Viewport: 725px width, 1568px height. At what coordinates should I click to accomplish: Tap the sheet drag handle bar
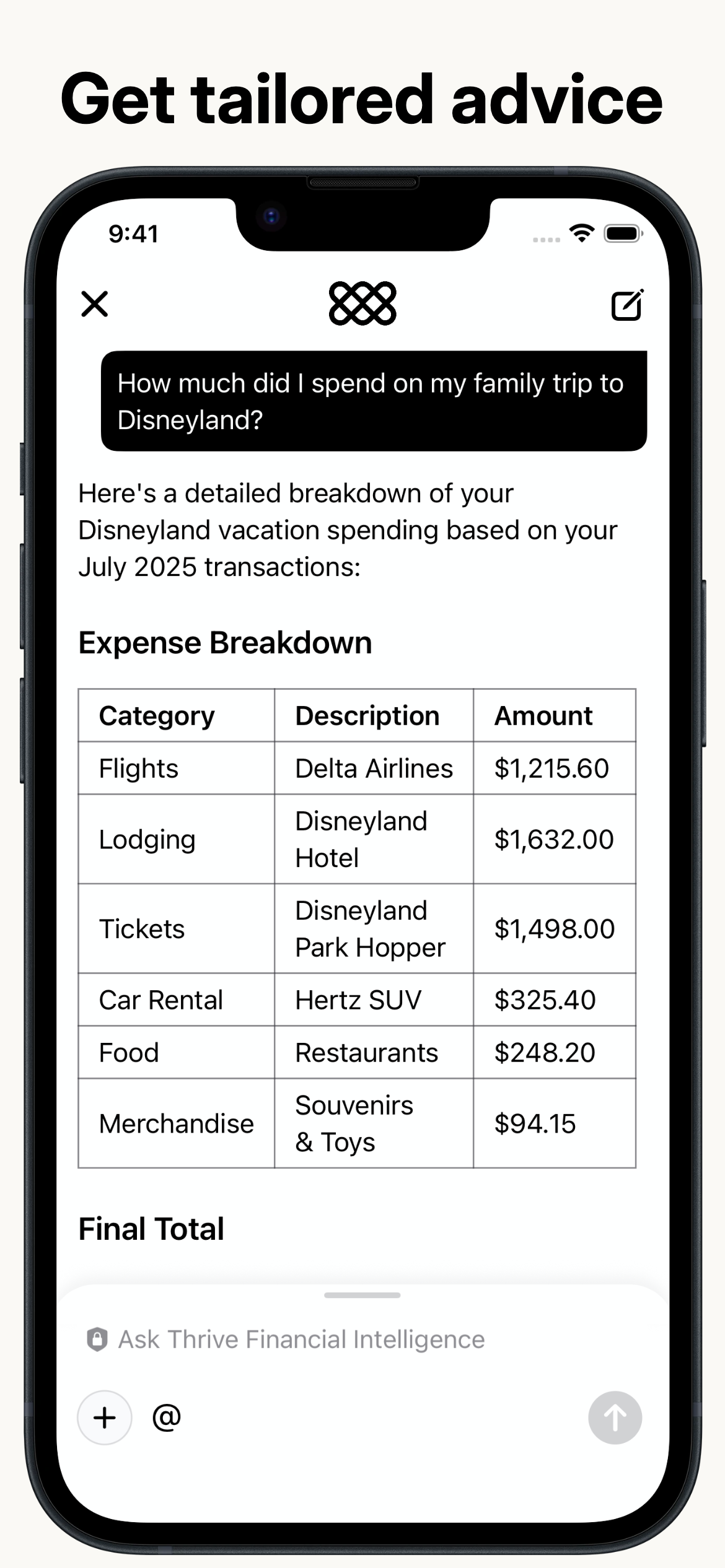click(362, 1295)
